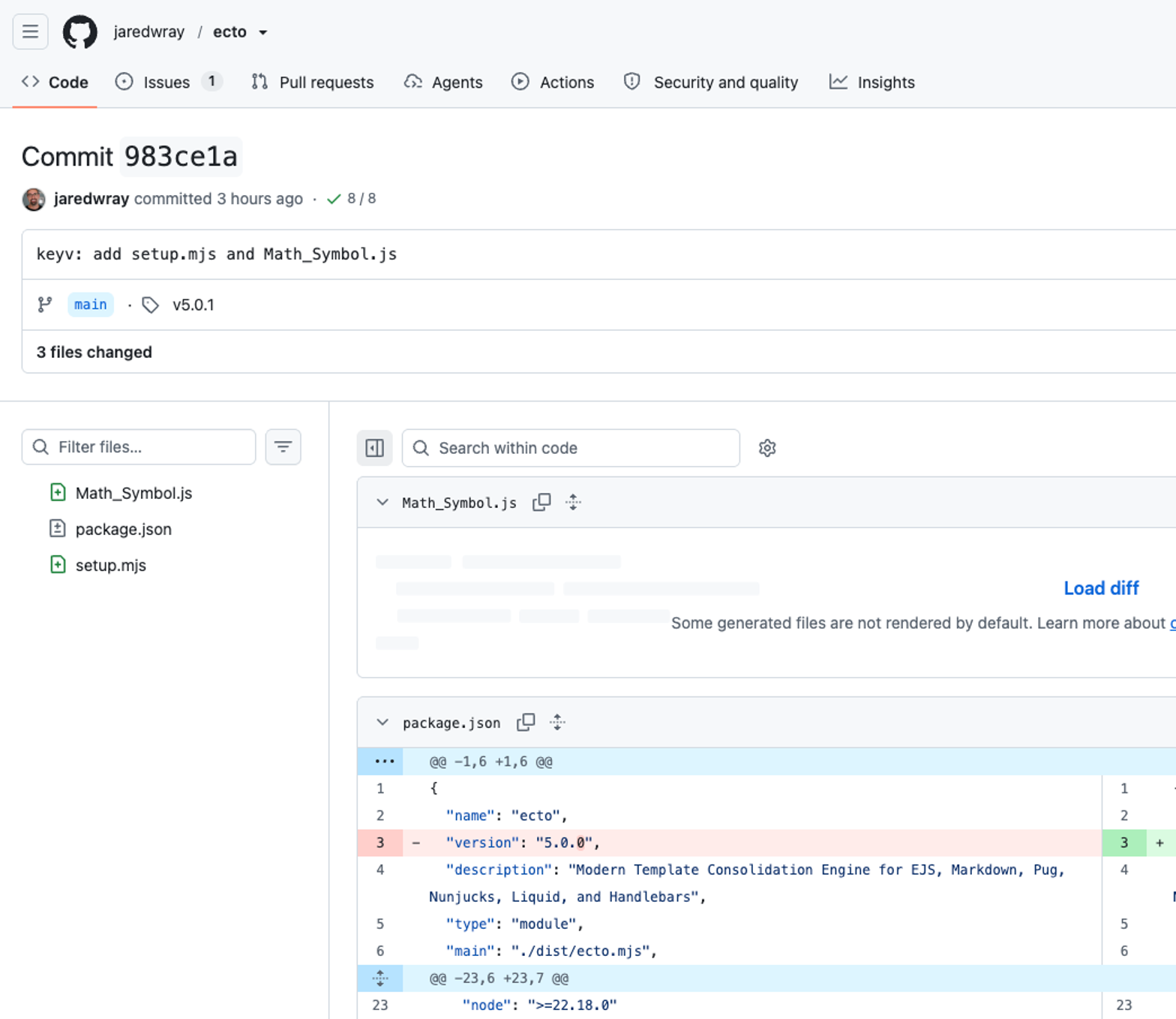Open the diff view settings gear
Viewport: 1176px width, 1019px height.
[766, 448]
